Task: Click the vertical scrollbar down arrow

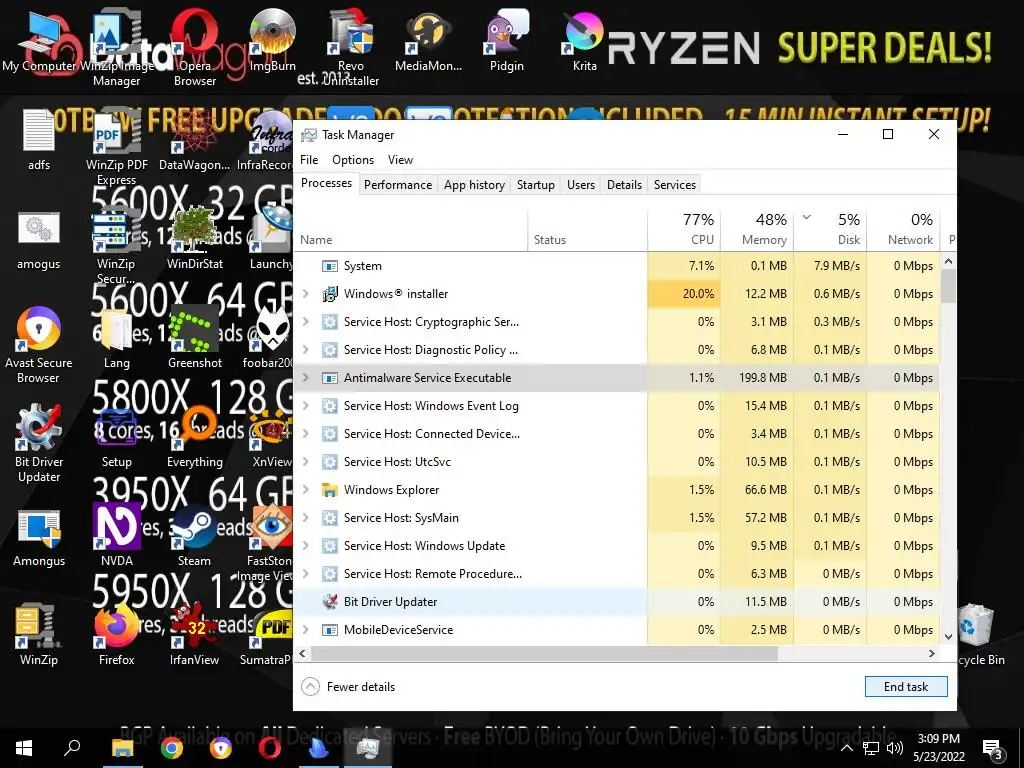Action: point(948,636)
